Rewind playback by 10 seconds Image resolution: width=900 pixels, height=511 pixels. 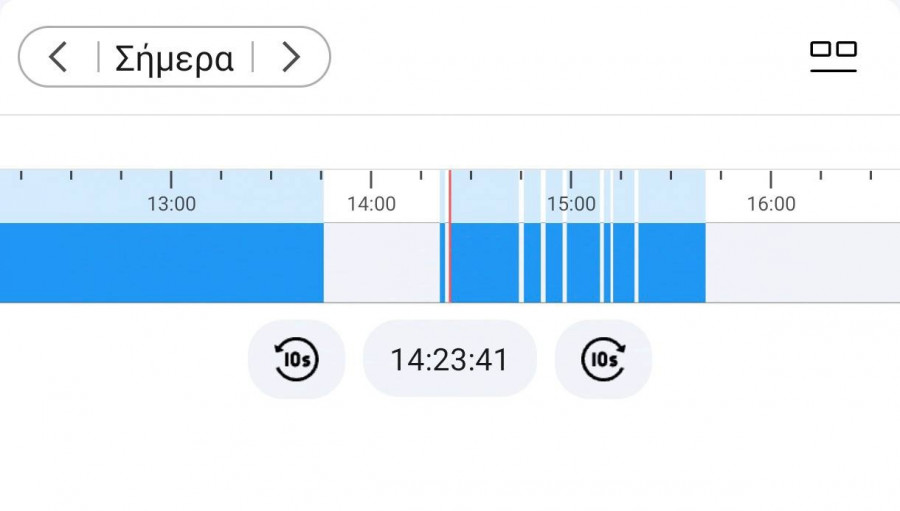point(296,359)
